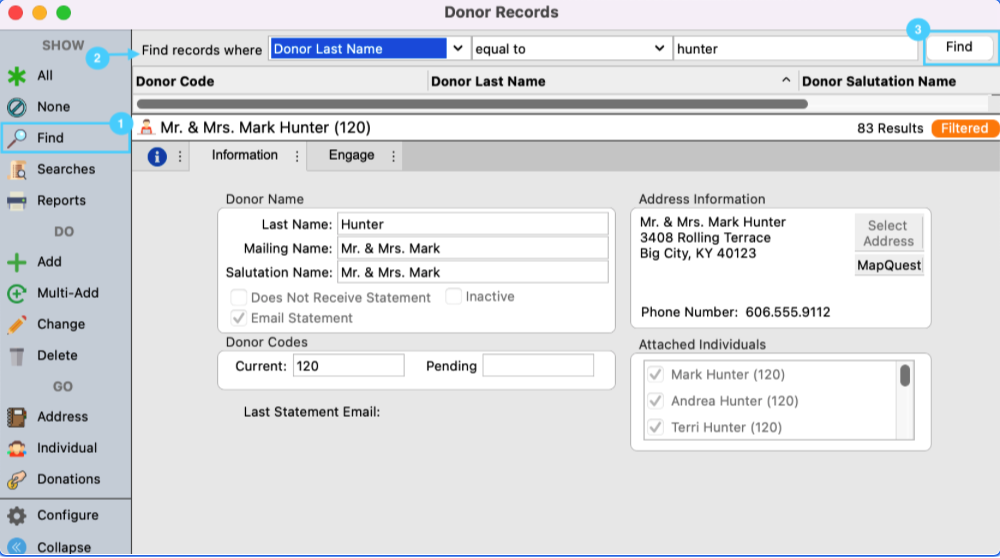Choose the pencil Change icon
Screen dimensions: 1000x558
pos(17,325)
